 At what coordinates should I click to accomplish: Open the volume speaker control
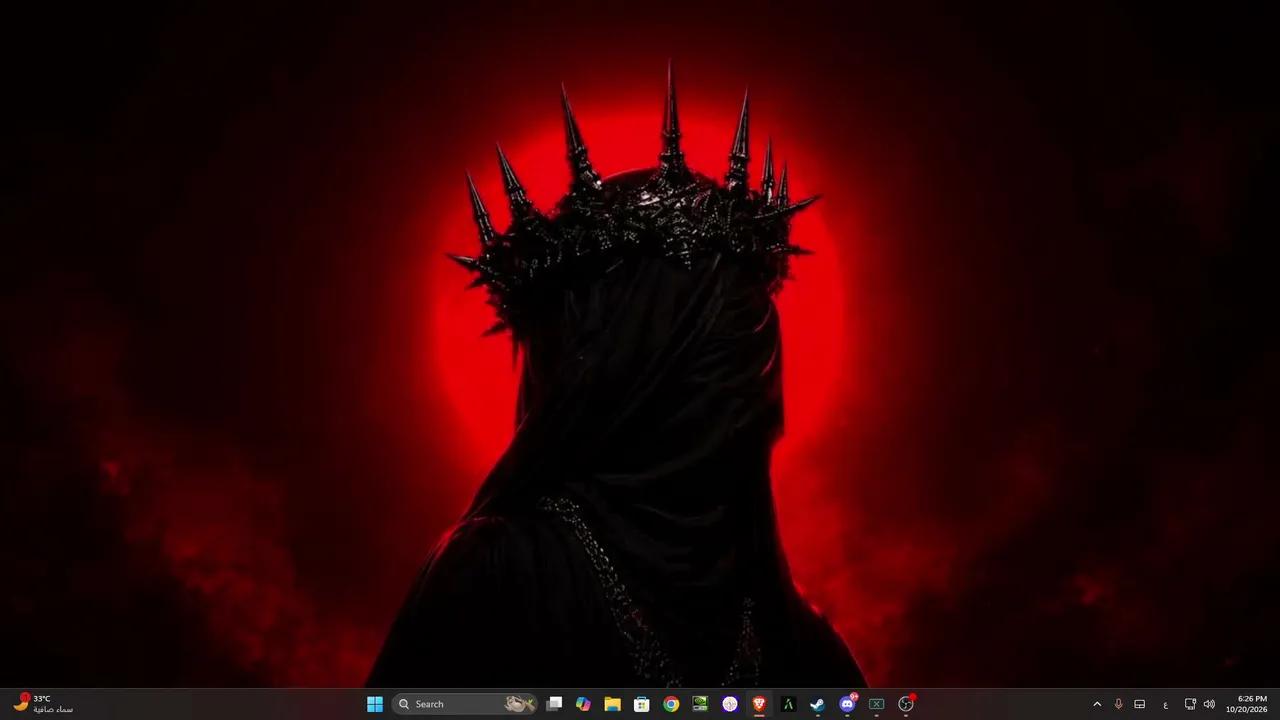[x=1209, y=704]
